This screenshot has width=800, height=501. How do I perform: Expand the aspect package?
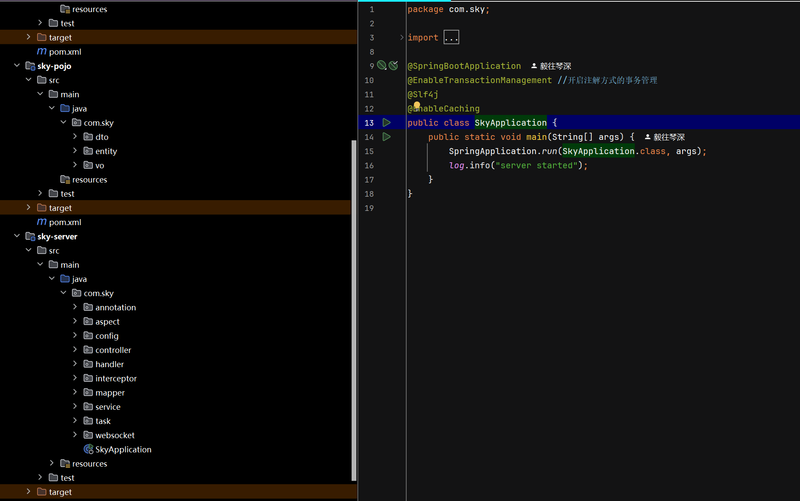pos(75,321)
